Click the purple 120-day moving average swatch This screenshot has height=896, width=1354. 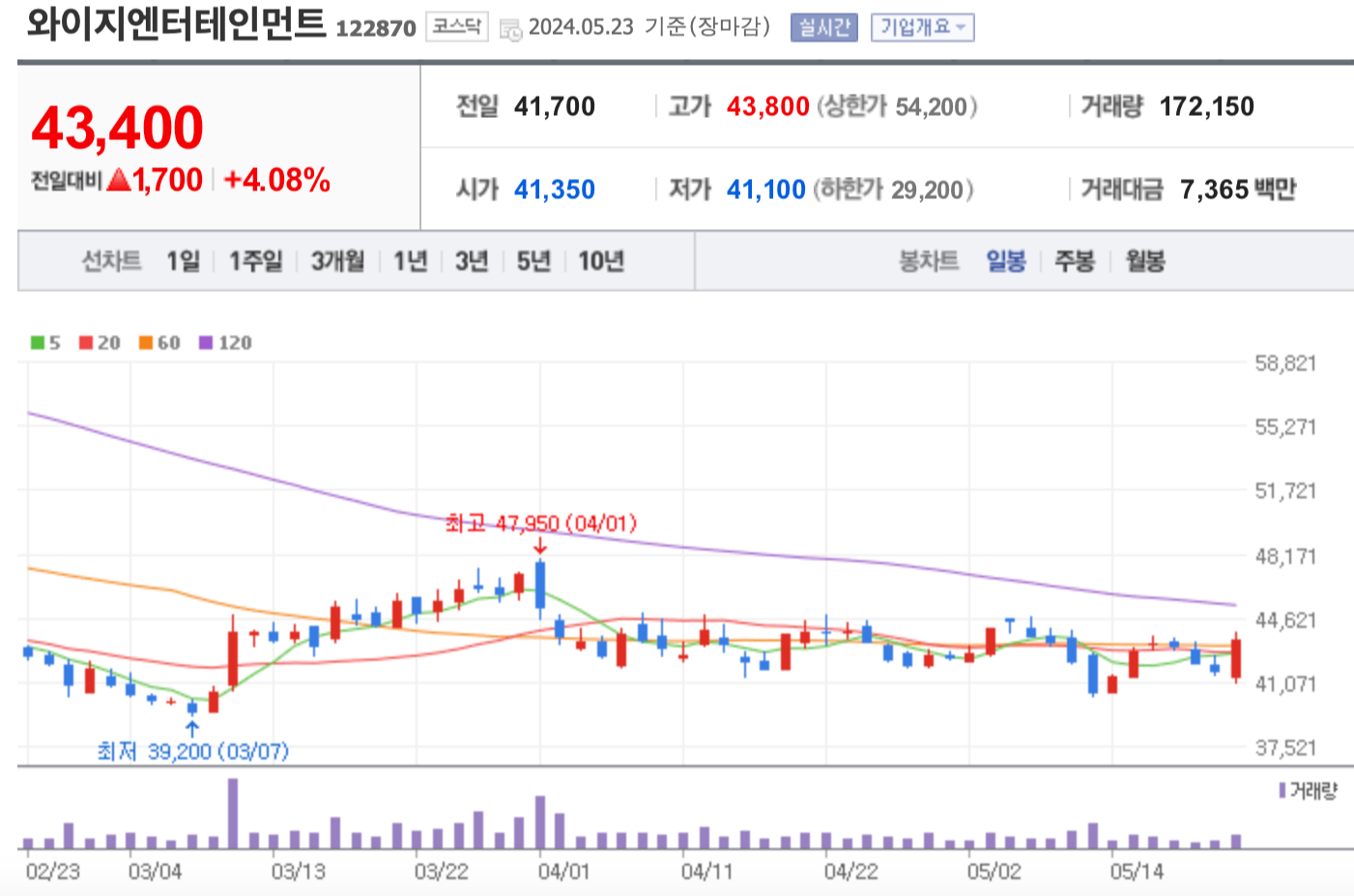(x=206, y=342)
